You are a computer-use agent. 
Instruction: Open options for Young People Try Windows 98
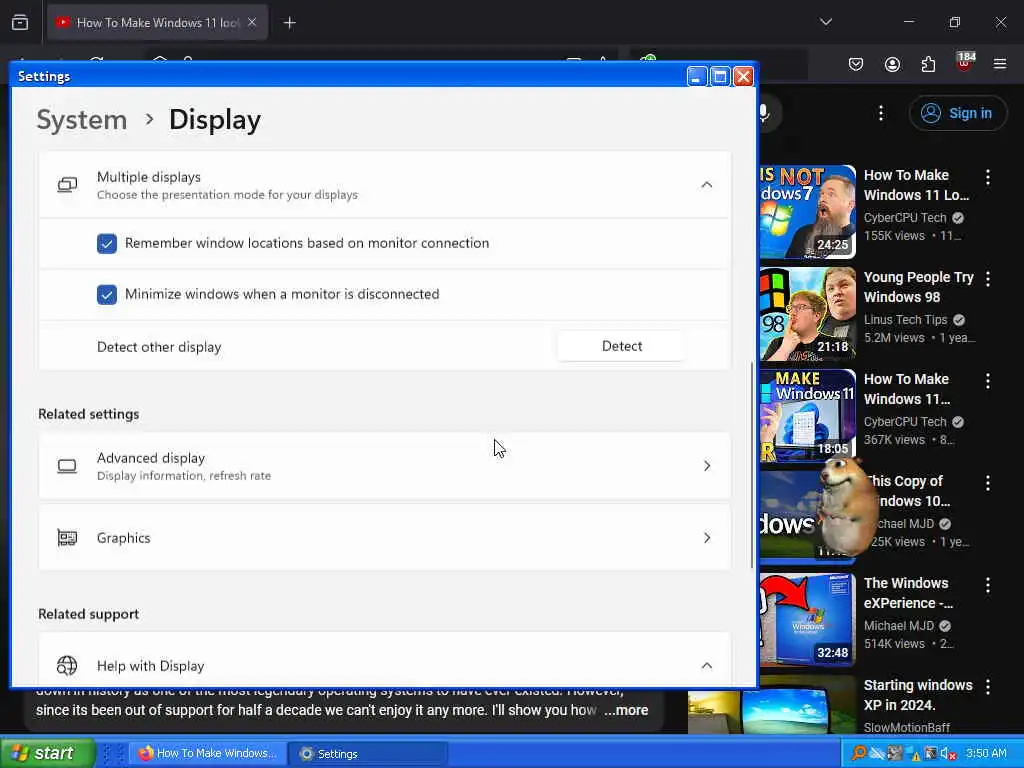(x=988, y=279)
